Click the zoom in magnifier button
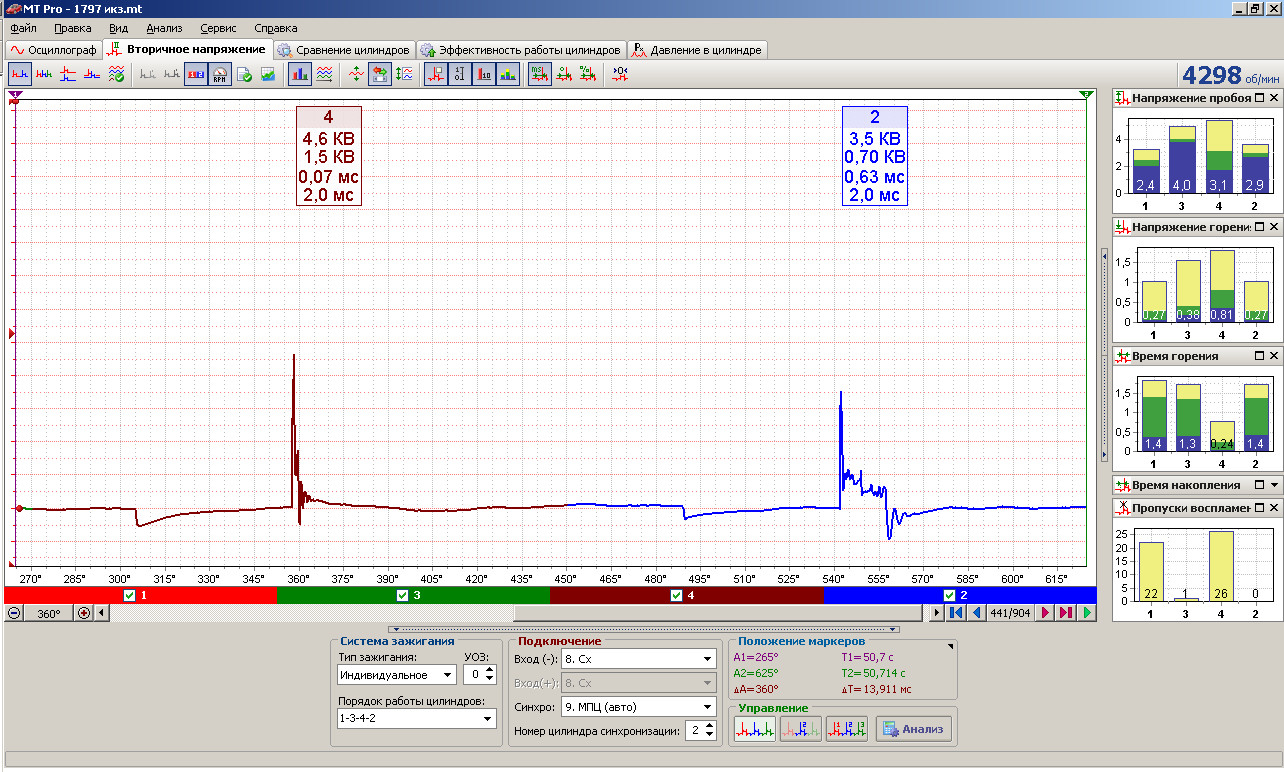 tap(83, 613)
